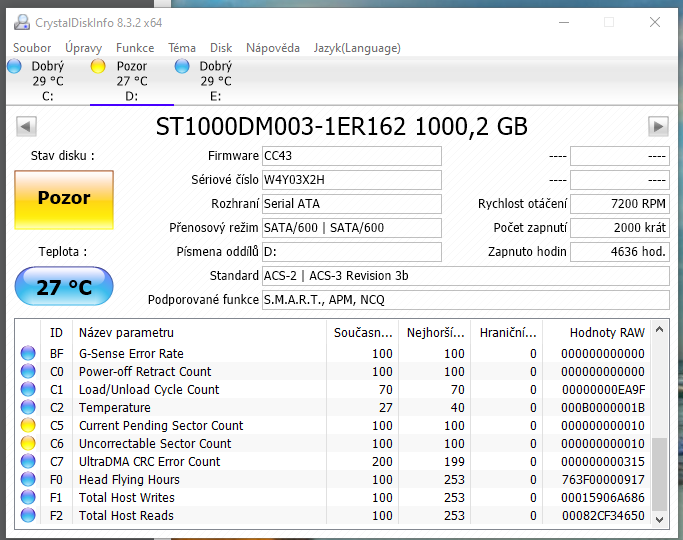Open the Funkce menu
683x540 pixels.
click(x=135, y=48)
